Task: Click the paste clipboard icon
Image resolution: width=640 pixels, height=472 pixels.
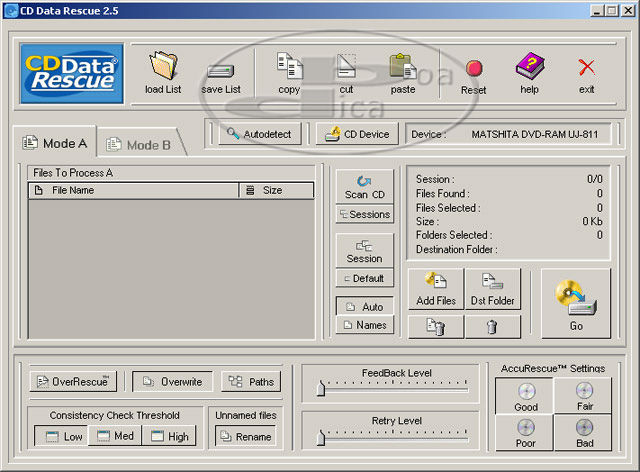Action: (x=403, y=68)
